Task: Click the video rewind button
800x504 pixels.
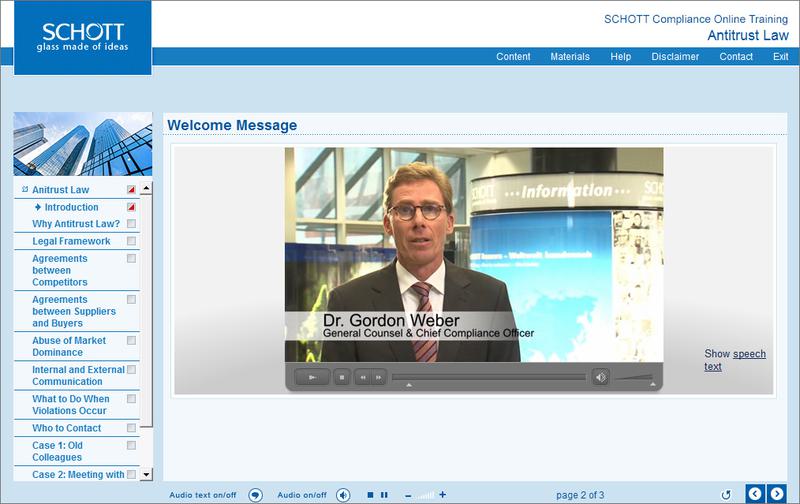Action: tap(363, 377)
